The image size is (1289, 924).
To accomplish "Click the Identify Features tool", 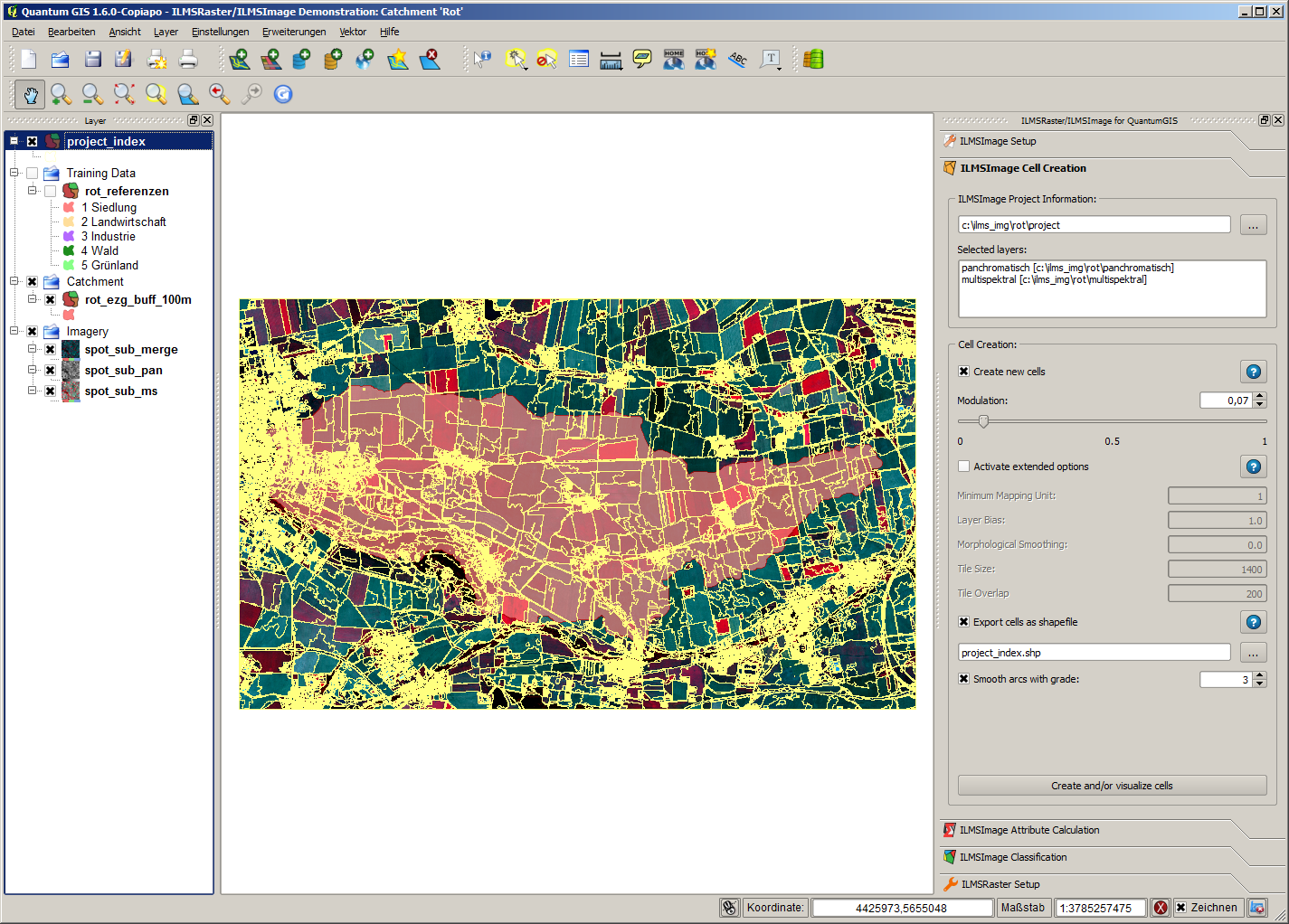I will (483, 60).
